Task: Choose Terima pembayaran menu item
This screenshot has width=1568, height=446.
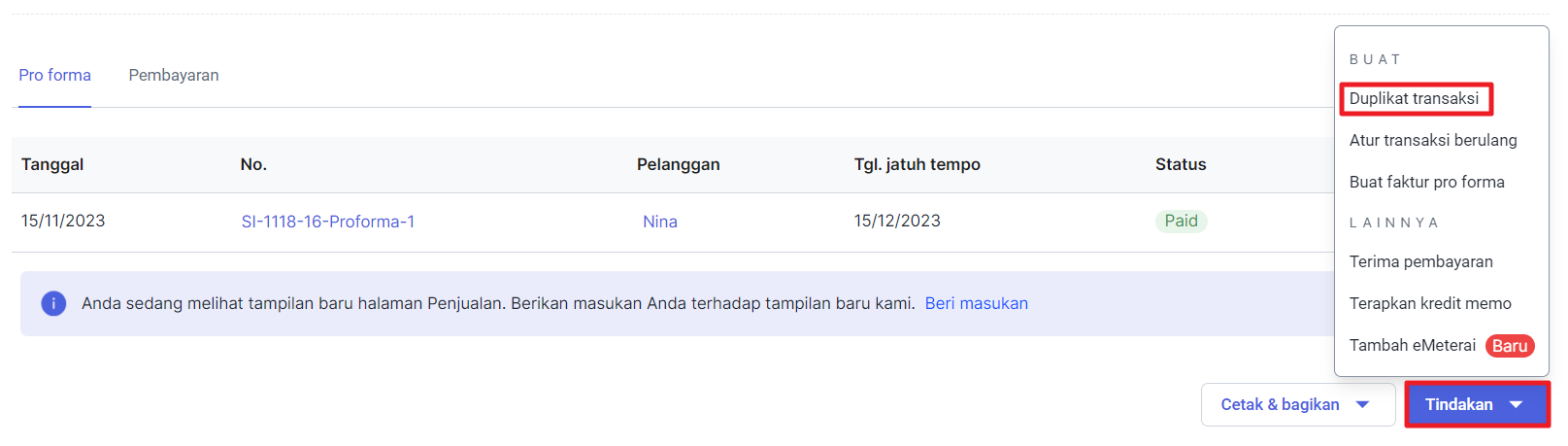Action: pos(1420,261)
